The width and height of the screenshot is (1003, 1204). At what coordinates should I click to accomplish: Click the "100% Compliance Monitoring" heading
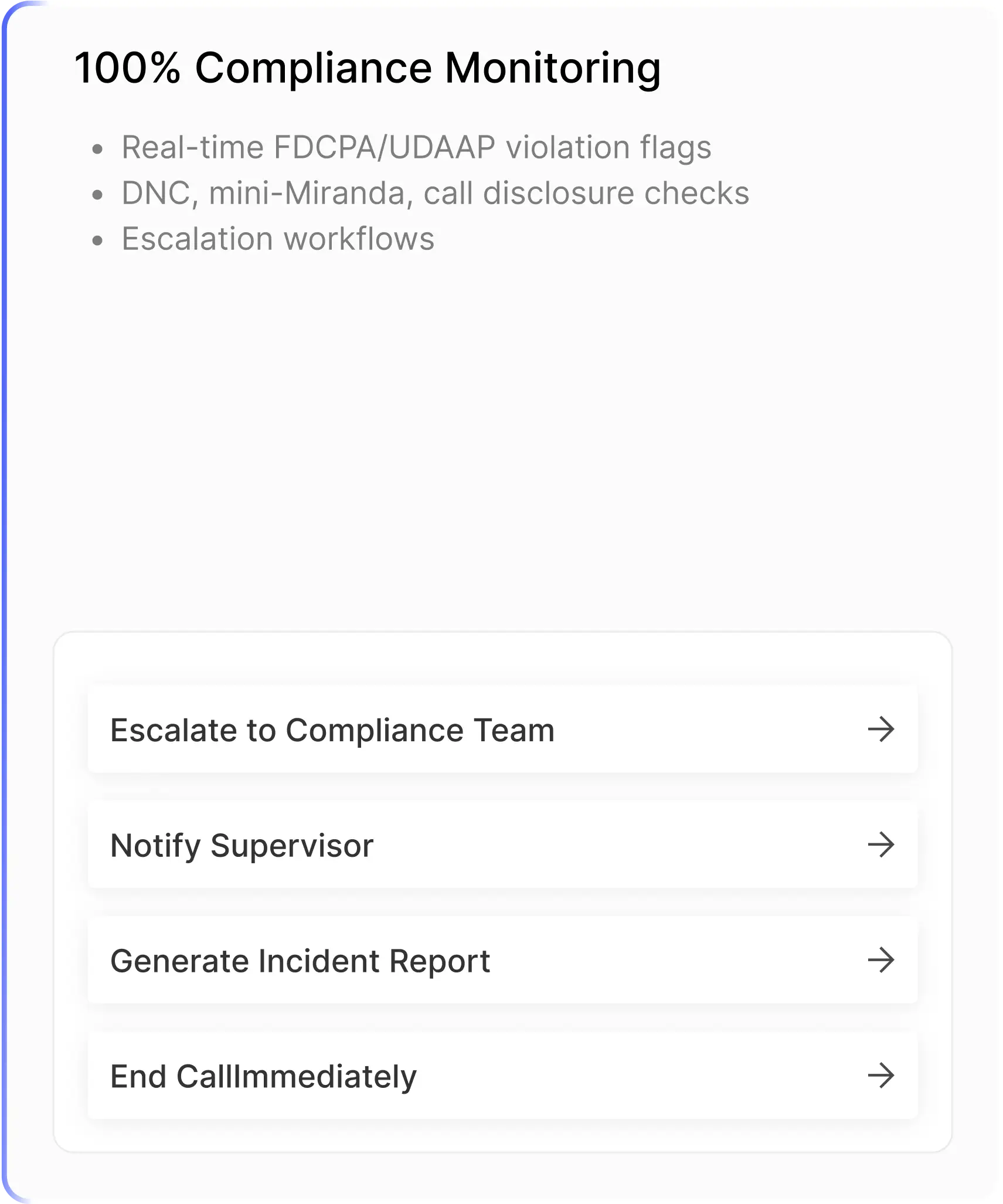(x=368, y=68)
